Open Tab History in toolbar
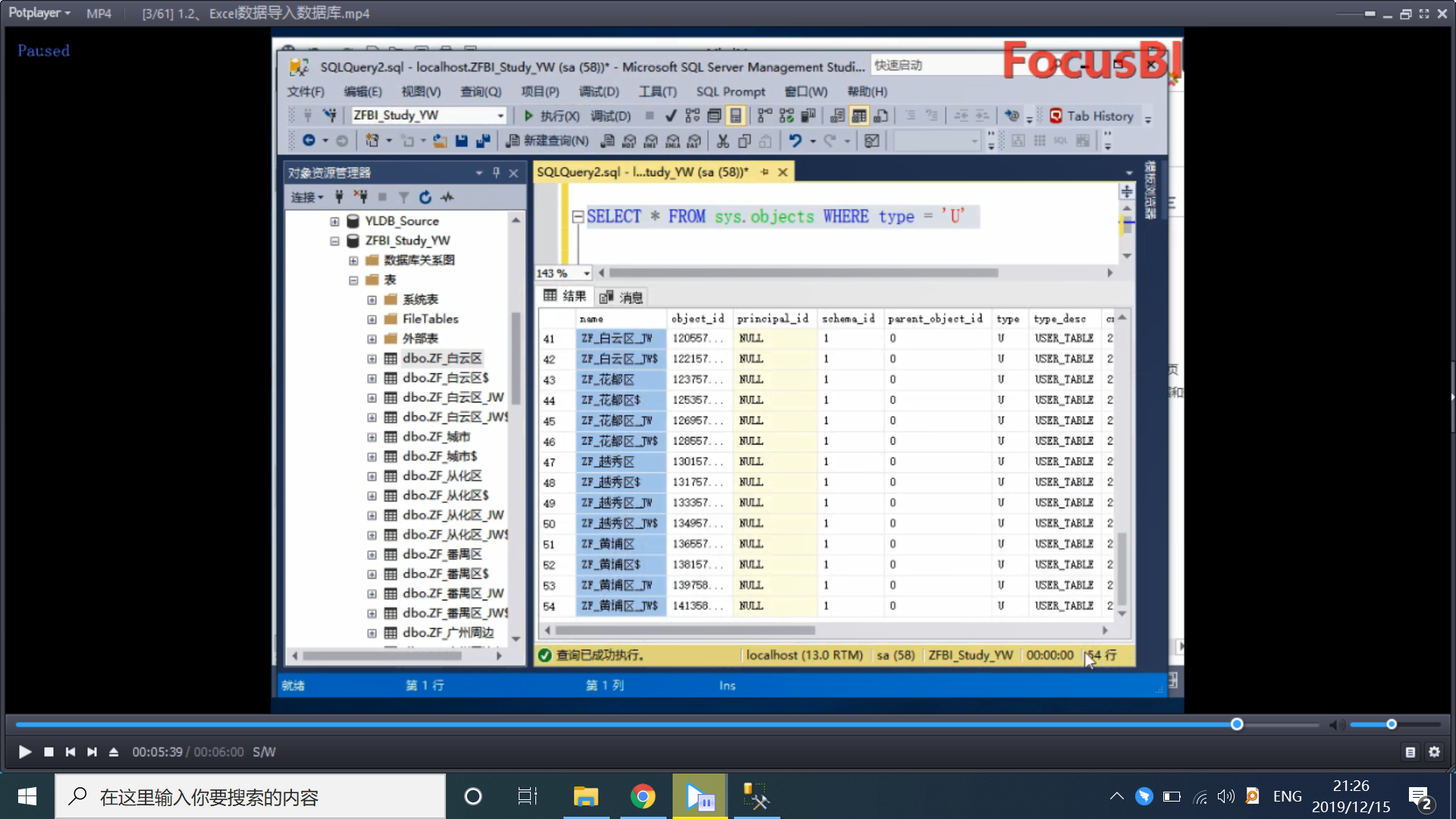 (1099, 116)
